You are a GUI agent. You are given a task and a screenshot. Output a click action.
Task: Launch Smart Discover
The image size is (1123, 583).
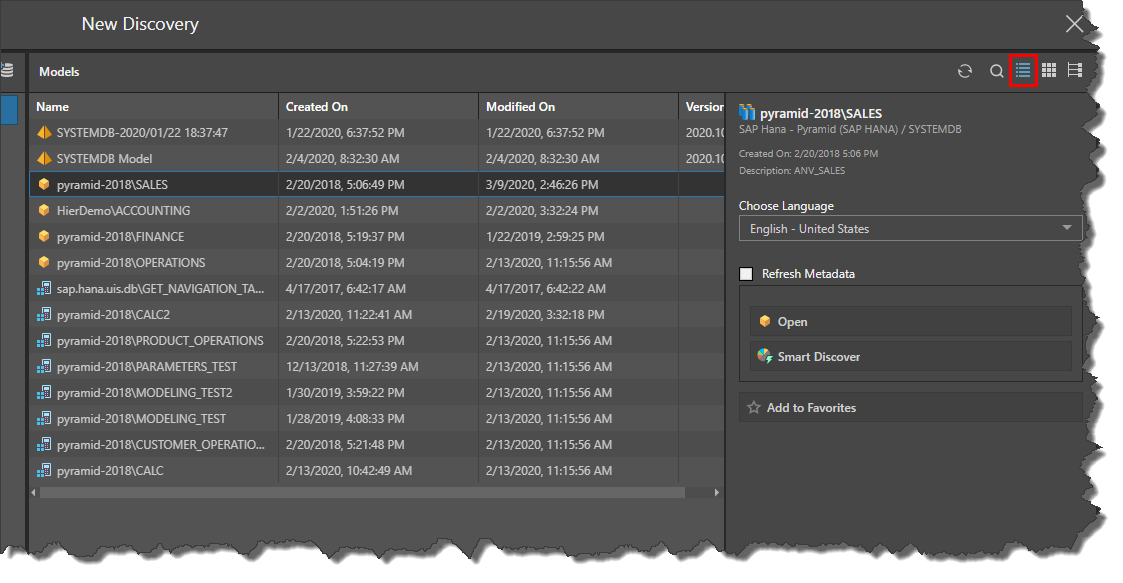[x=910, y=357]
